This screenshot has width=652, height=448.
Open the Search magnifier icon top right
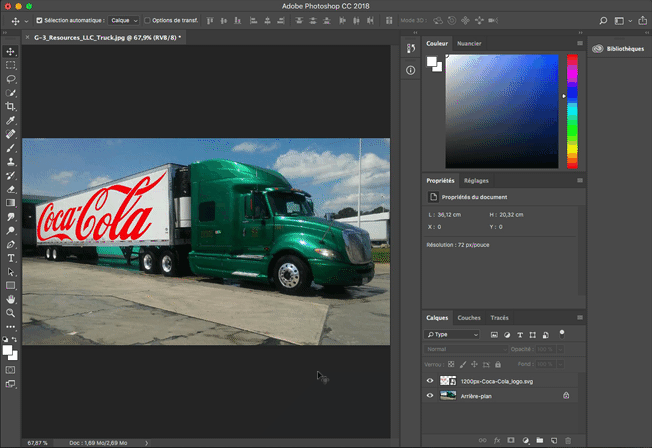coord(603,20)
